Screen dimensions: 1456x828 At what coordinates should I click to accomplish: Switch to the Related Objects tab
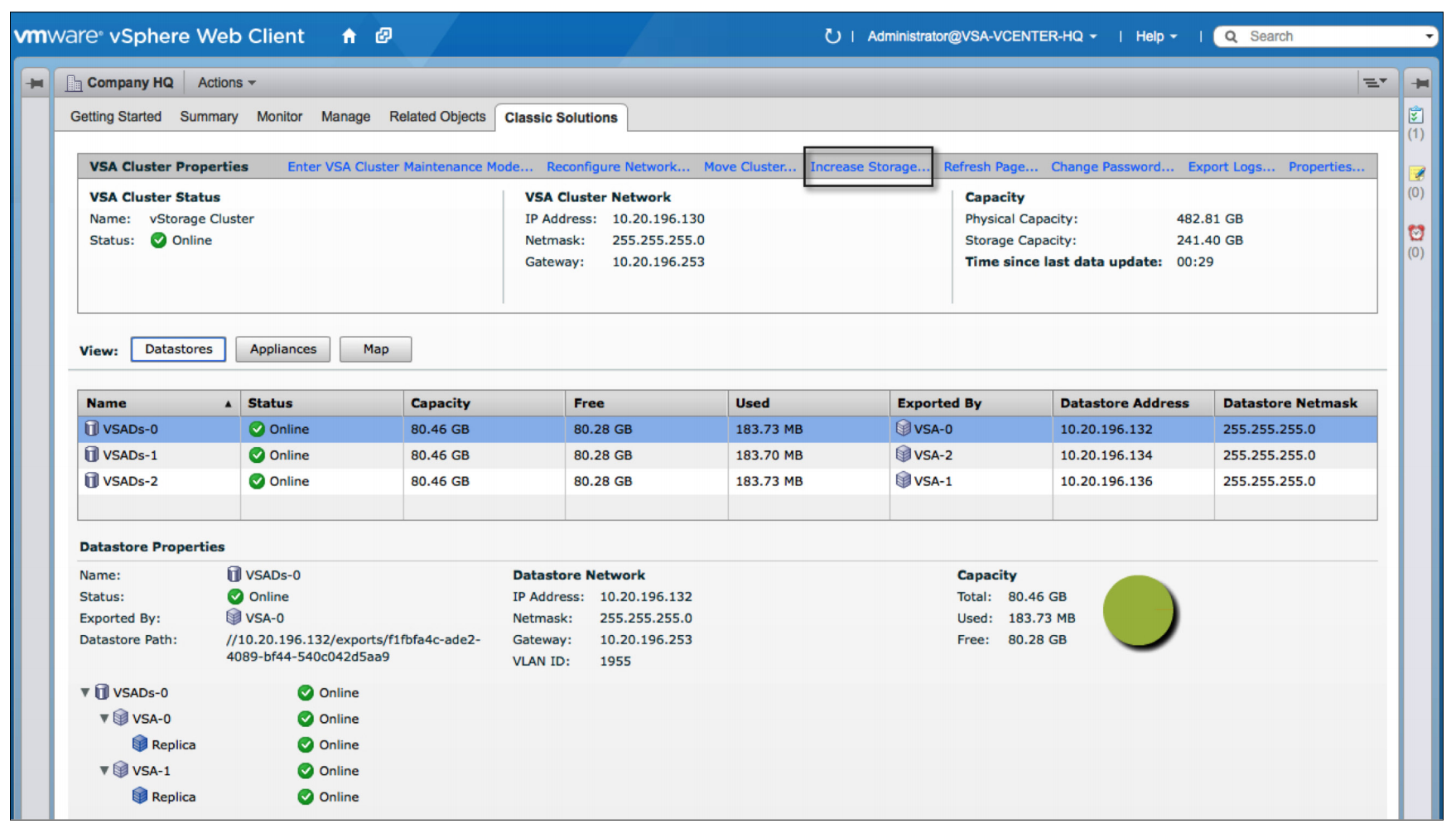coord(437,117)
